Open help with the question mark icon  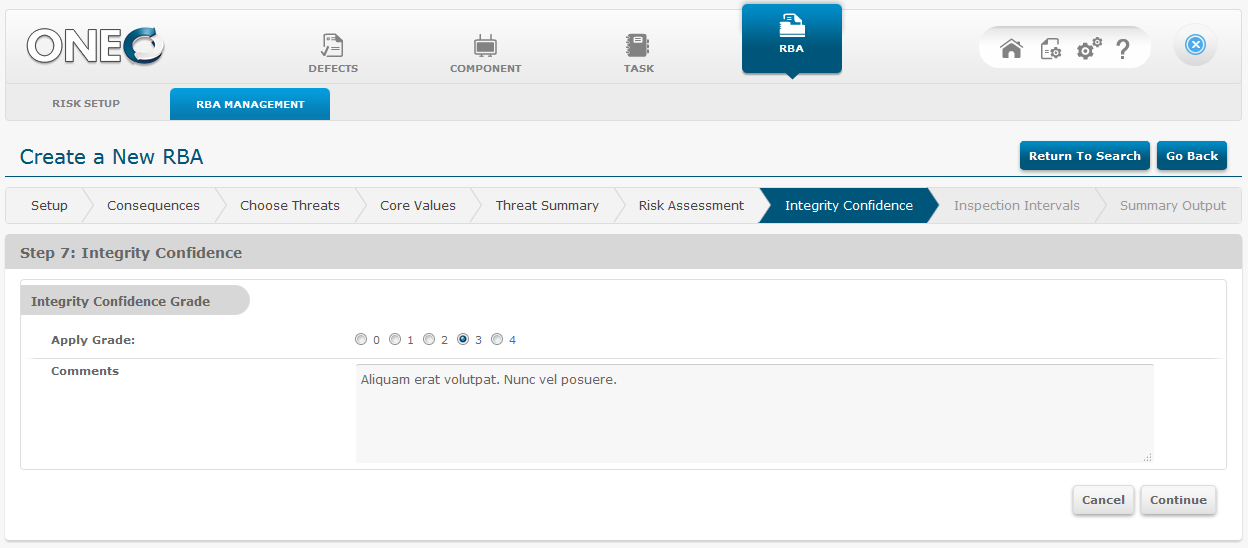1123,48
